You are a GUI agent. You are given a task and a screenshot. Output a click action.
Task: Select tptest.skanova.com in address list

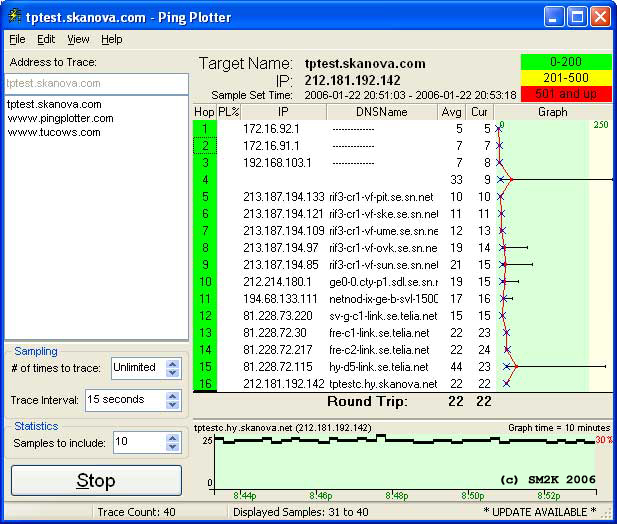54,104
